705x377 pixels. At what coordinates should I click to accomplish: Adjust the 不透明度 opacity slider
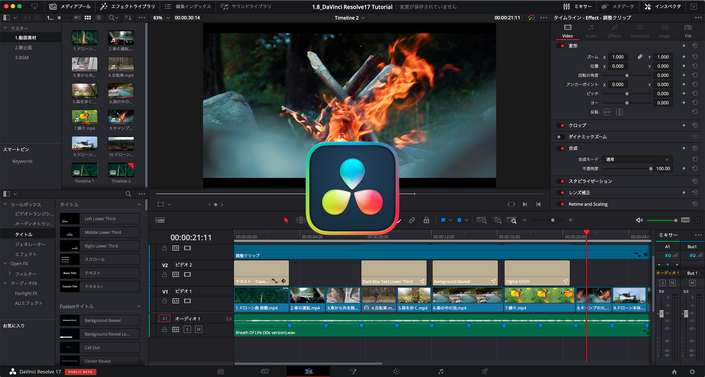click(x=628, y=169)
